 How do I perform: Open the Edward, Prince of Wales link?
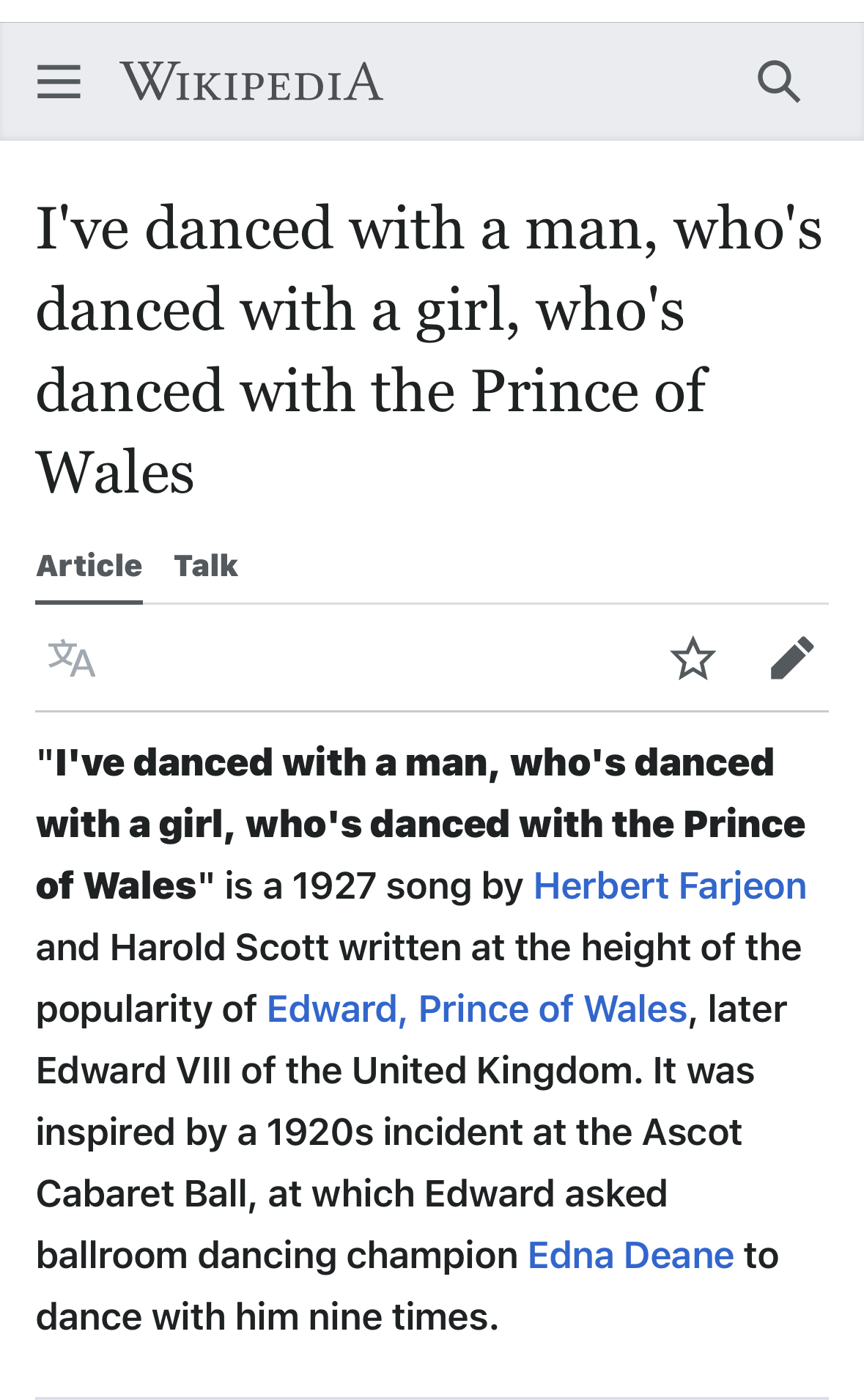(477, 1009)
